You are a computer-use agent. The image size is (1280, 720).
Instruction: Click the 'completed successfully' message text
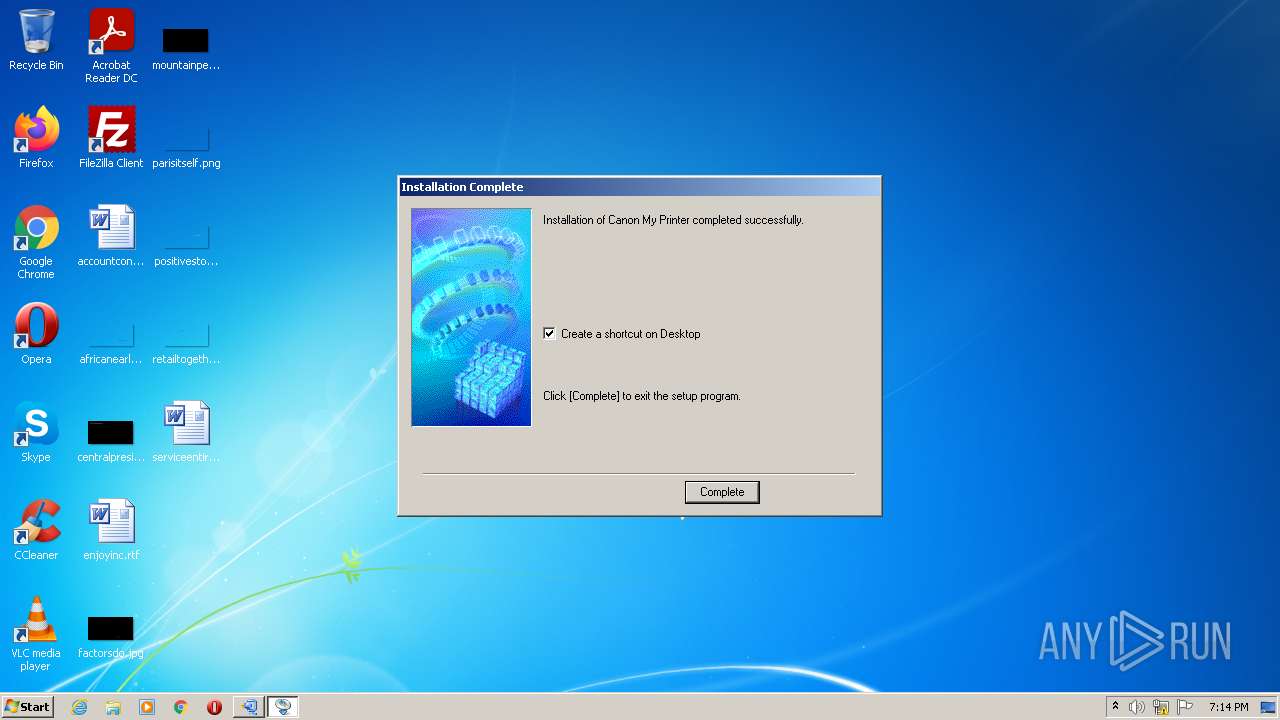[673, 220]
